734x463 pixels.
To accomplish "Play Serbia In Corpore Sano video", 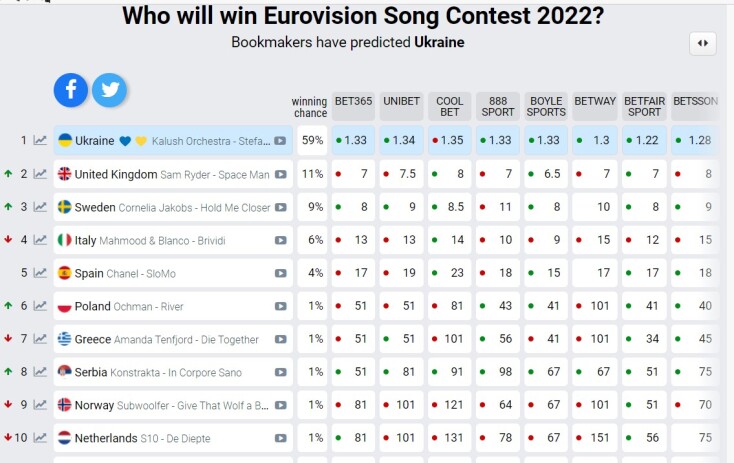I will pyautogui.click(x=281, y=372).
